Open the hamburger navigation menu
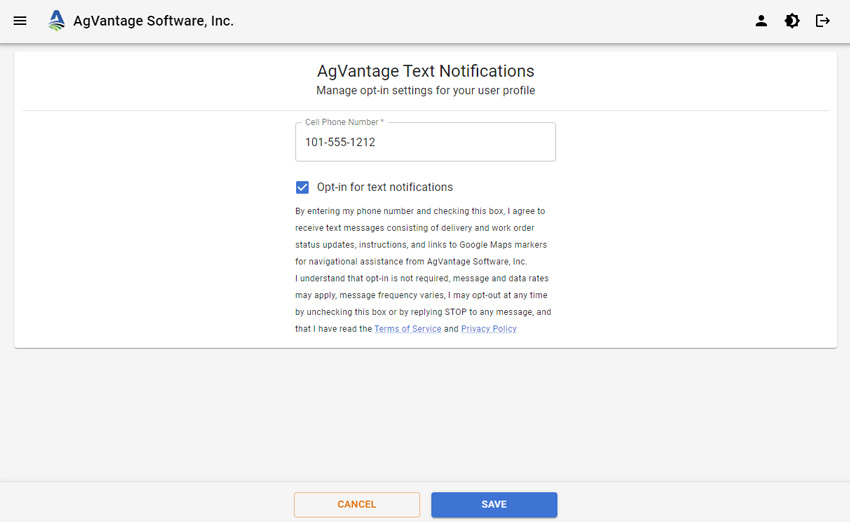 20,21
